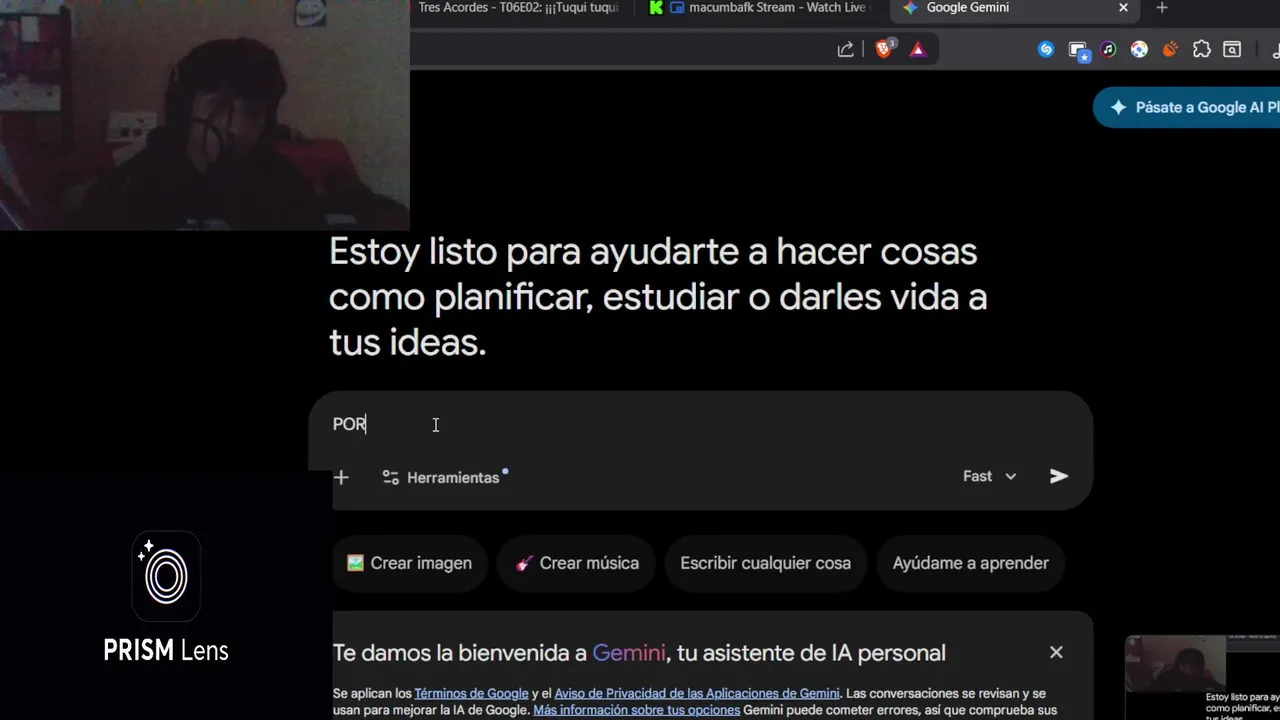
Task: Click the share page icon in address bar
Action: point(846,49)
